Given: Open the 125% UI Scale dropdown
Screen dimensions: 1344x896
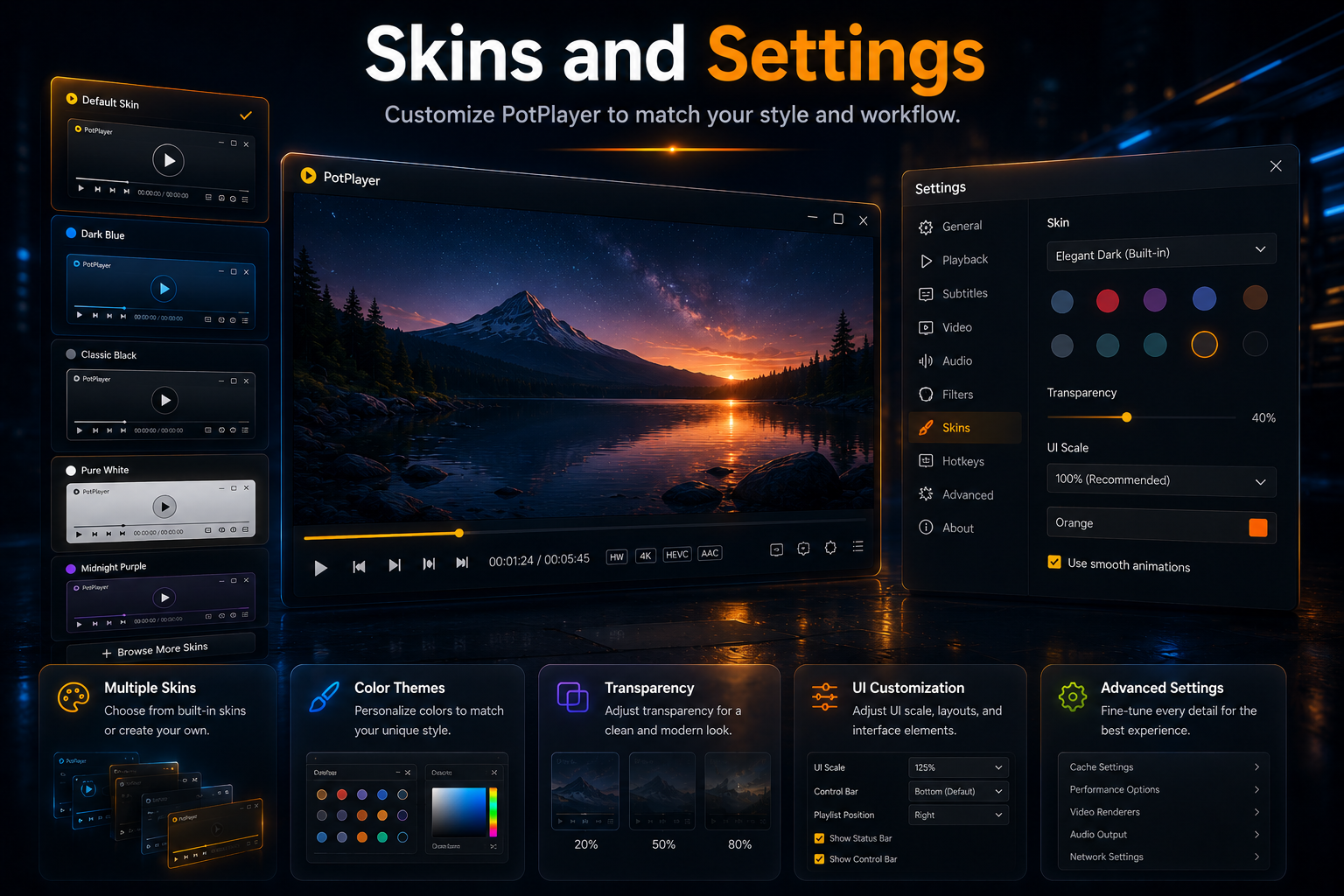Looking at the screenshot, I should click(x=958, y=767).
